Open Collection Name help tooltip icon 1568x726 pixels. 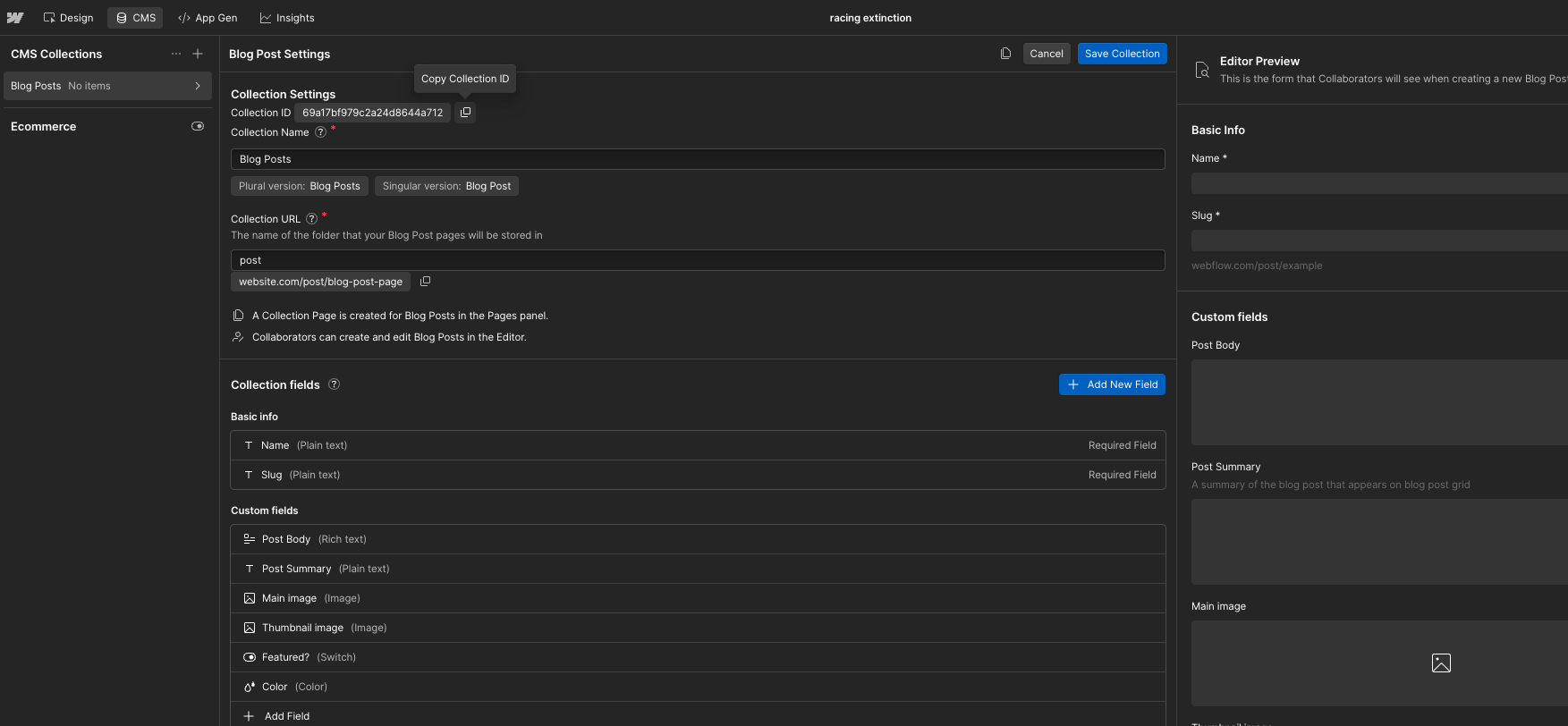click(x=320, y=132)
